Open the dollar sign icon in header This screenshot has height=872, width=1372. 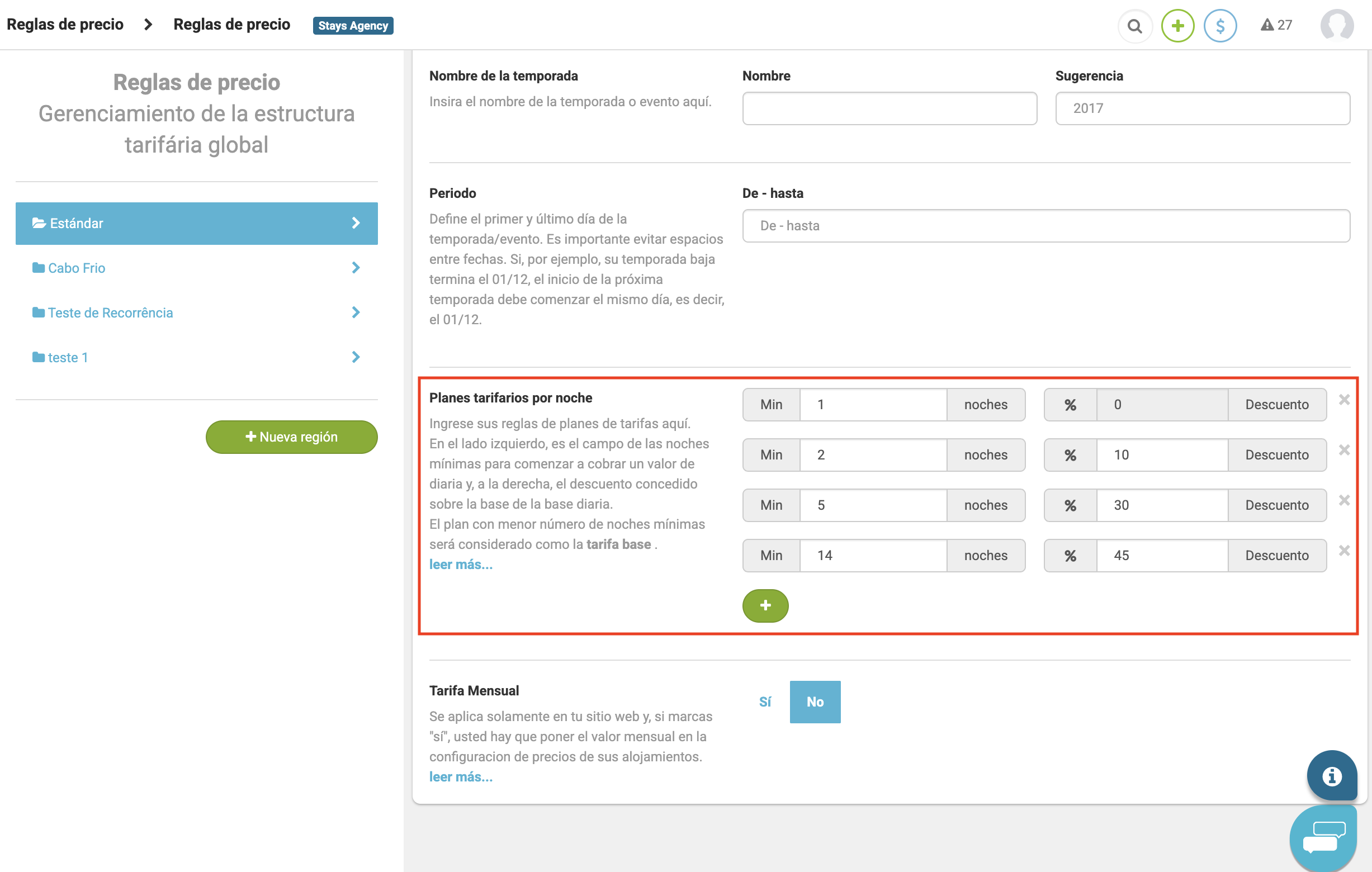pyautogui.click(x=1219, y=26)
